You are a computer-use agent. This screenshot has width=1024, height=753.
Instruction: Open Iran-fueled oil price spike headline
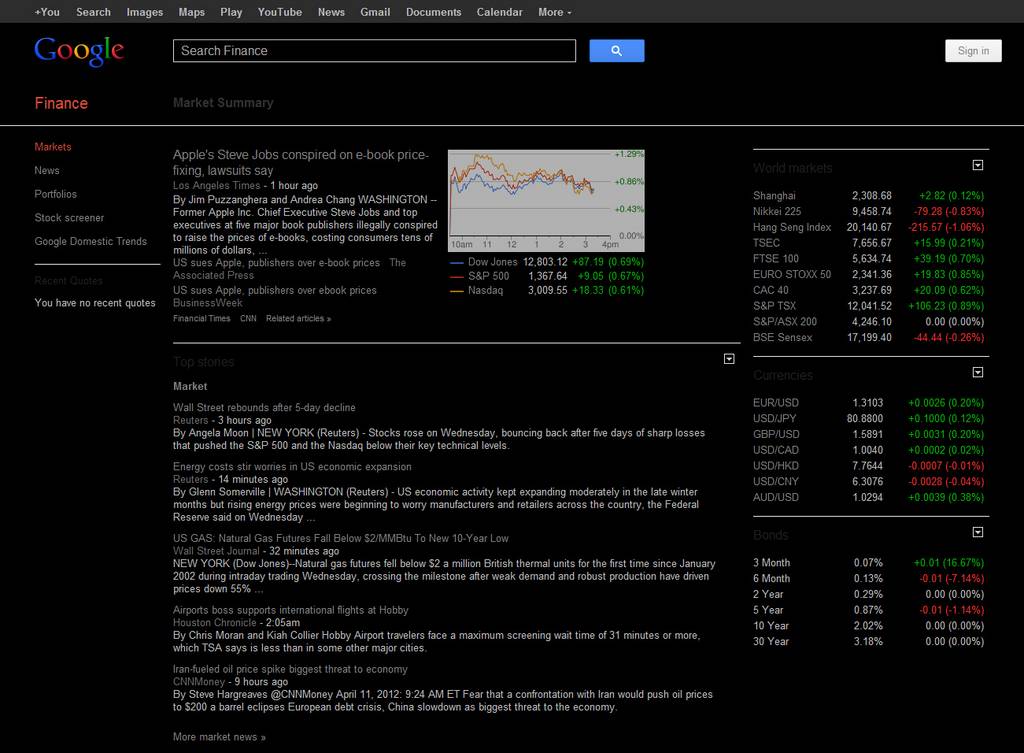coord(290,669)
